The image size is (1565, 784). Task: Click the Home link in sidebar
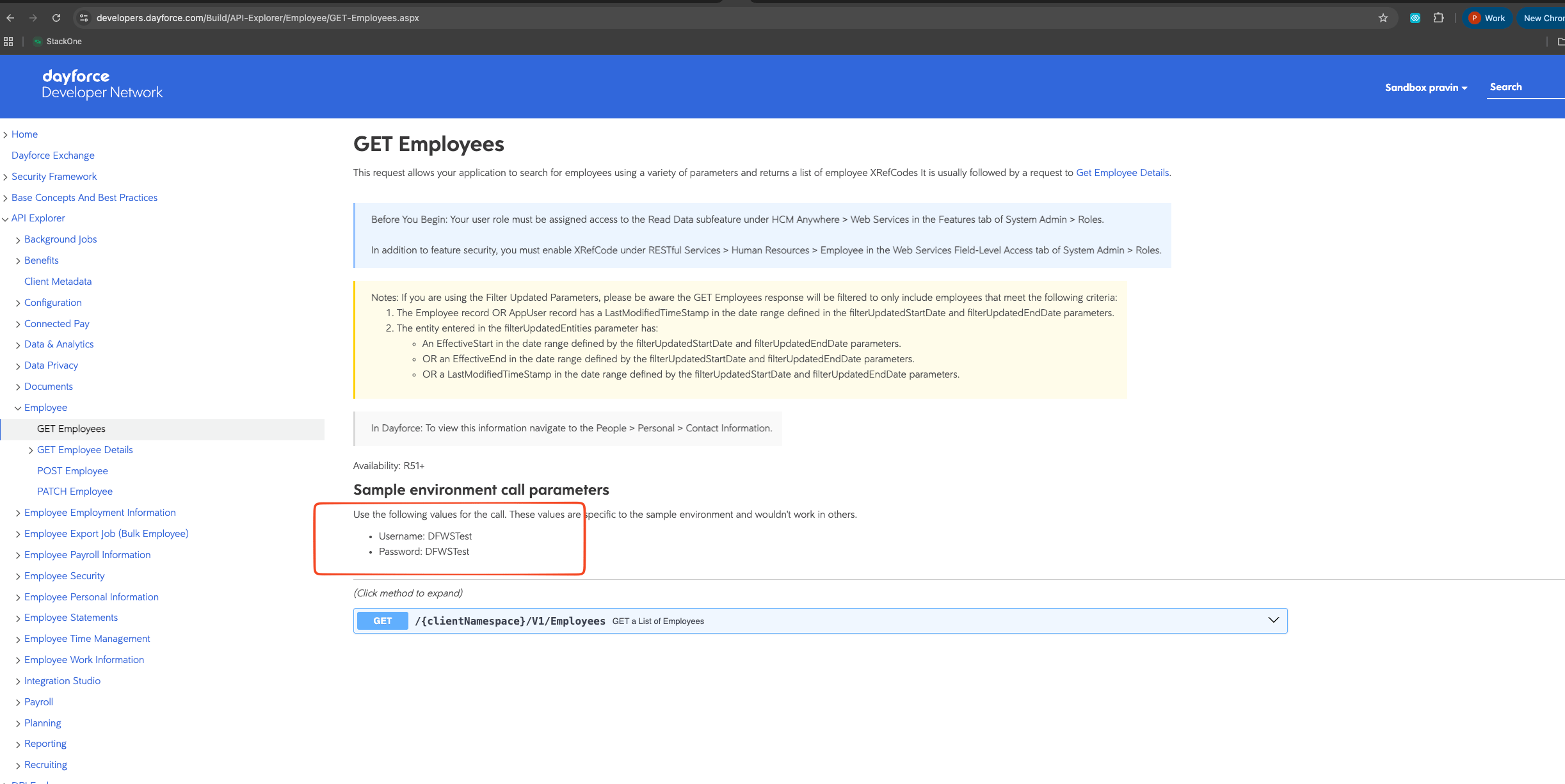24,134
